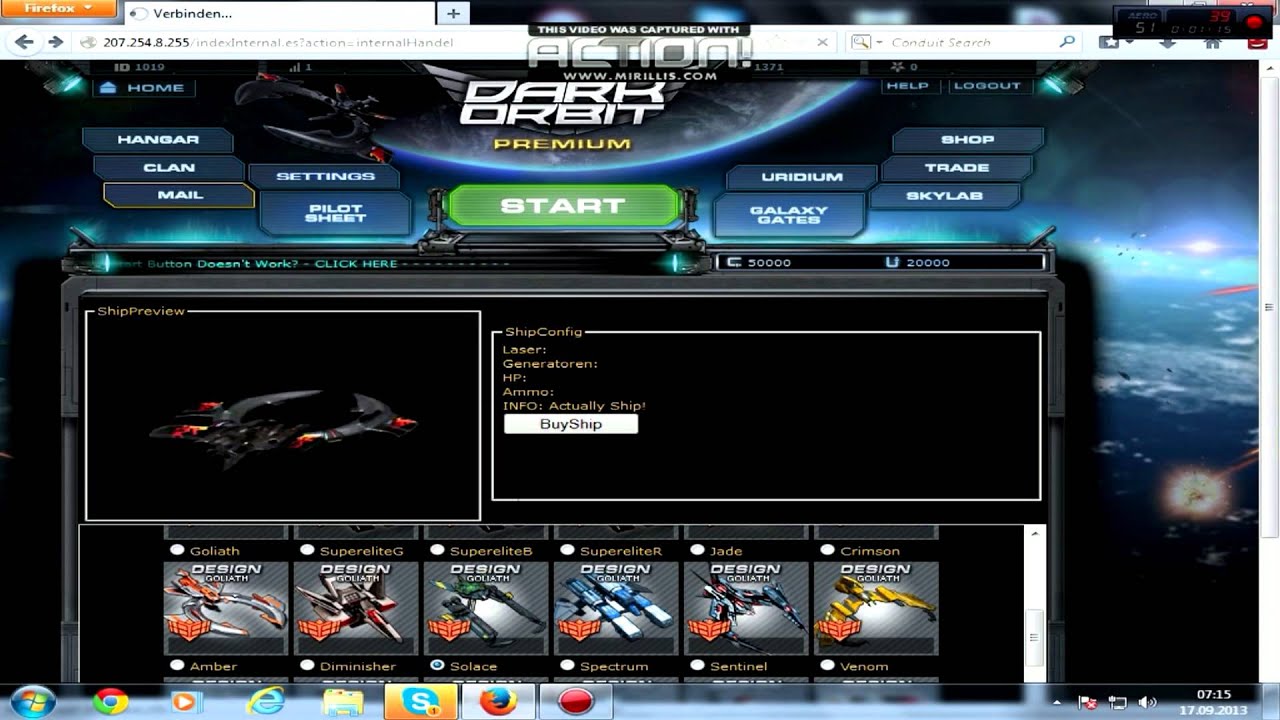Screen dimensions: 1280x720
Task: Open Skype from the taskbar
Action: pos(420,701)
